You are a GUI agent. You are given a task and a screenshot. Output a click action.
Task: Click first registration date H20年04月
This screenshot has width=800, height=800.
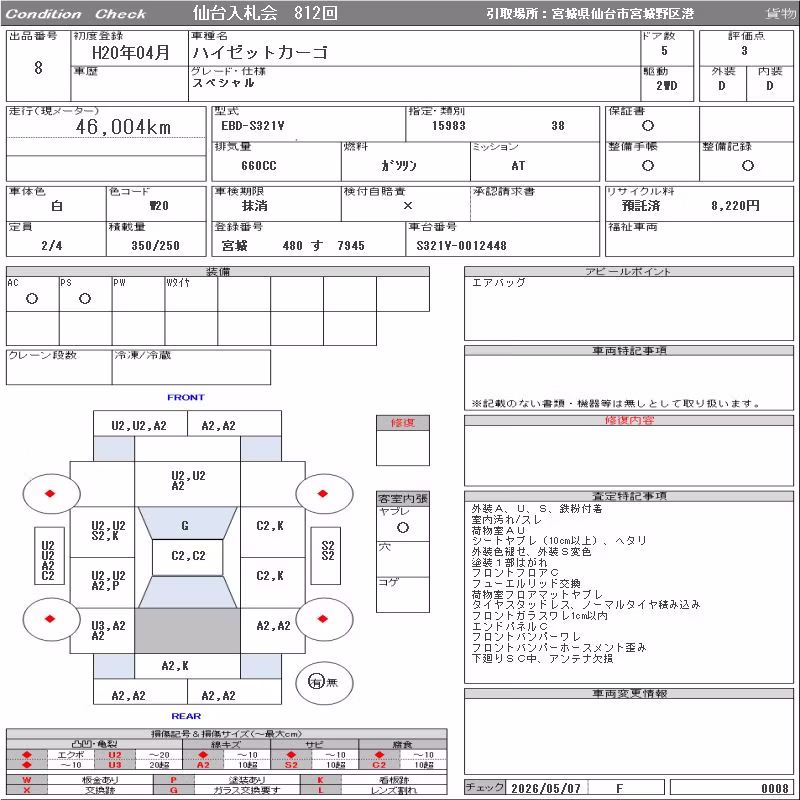coord(131,53)
